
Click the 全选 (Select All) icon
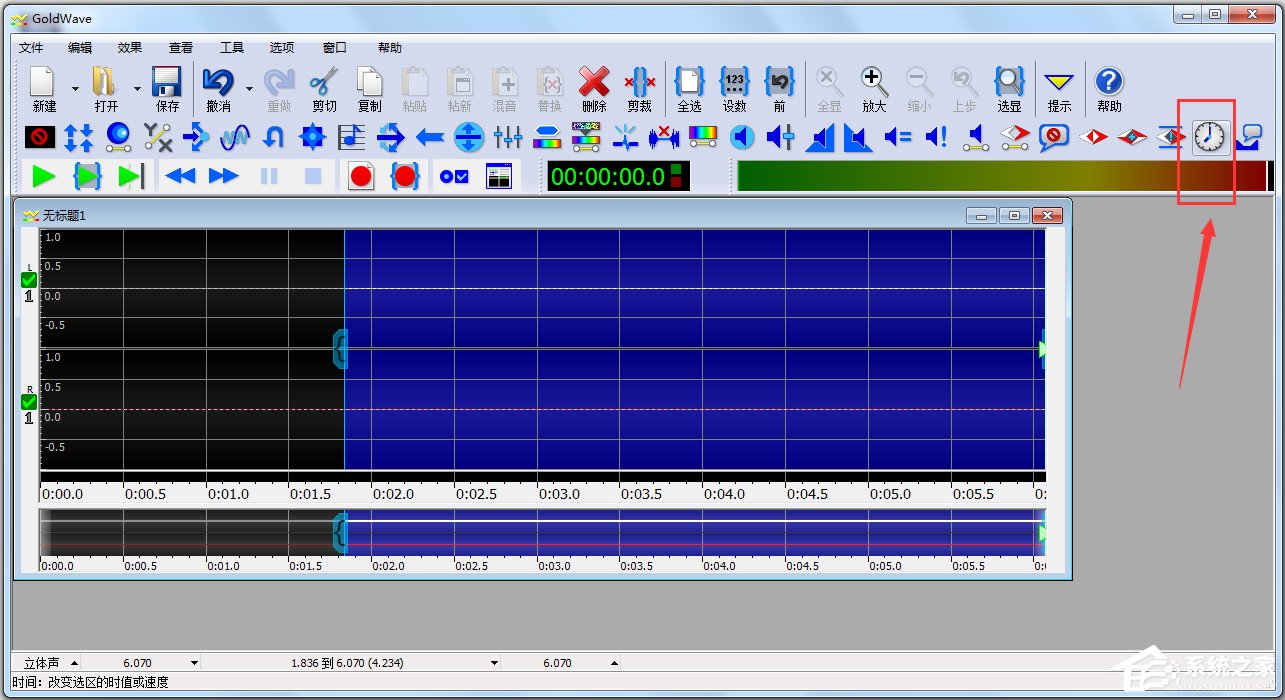click(x=689, y=89)
